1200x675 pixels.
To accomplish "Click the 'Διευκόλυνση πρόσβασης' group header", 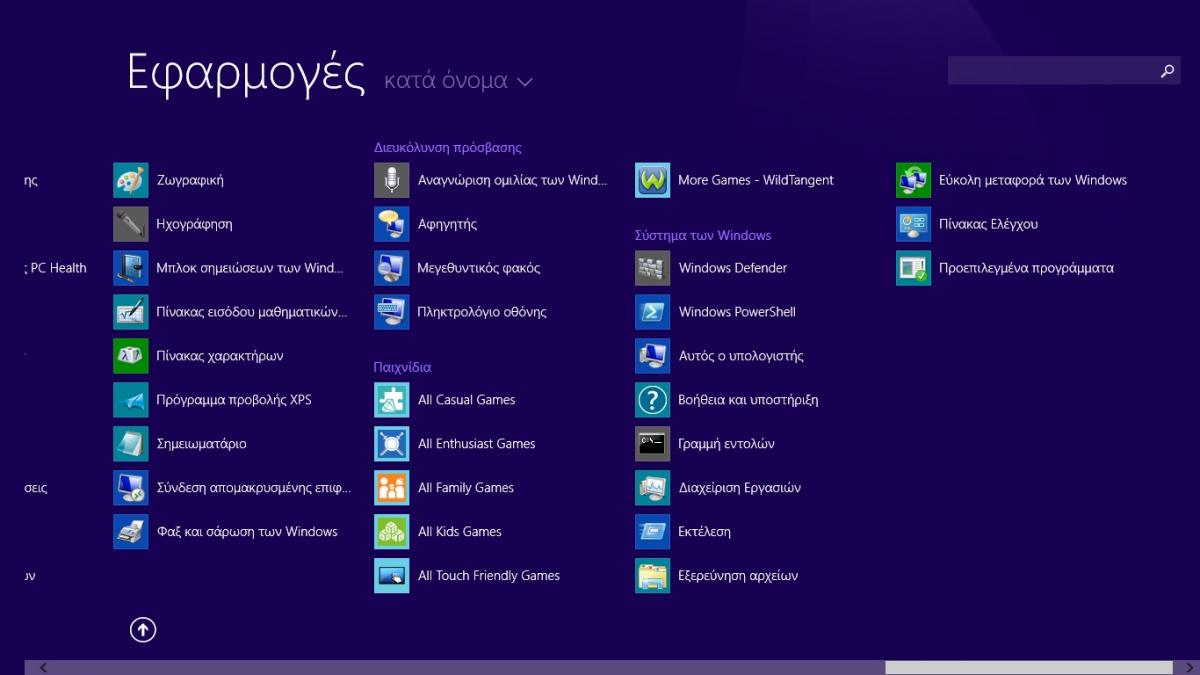I will (x=448, y=147).
